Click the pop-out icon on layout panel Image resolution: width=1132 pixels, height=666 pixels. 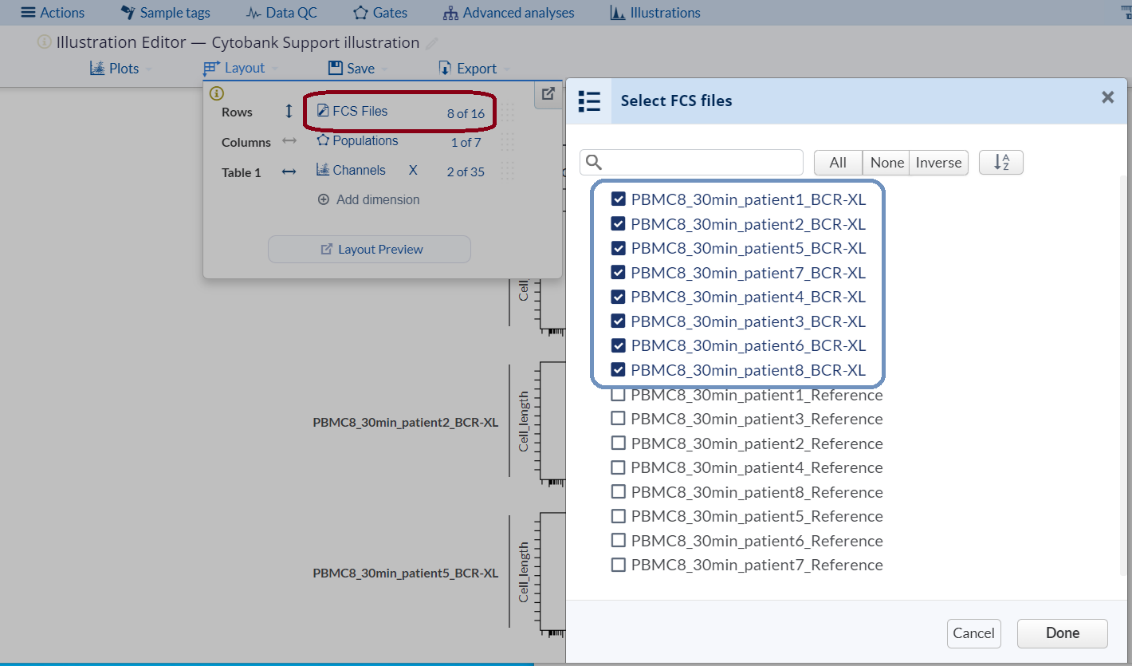pyautogui.click(x=548, y=94)
